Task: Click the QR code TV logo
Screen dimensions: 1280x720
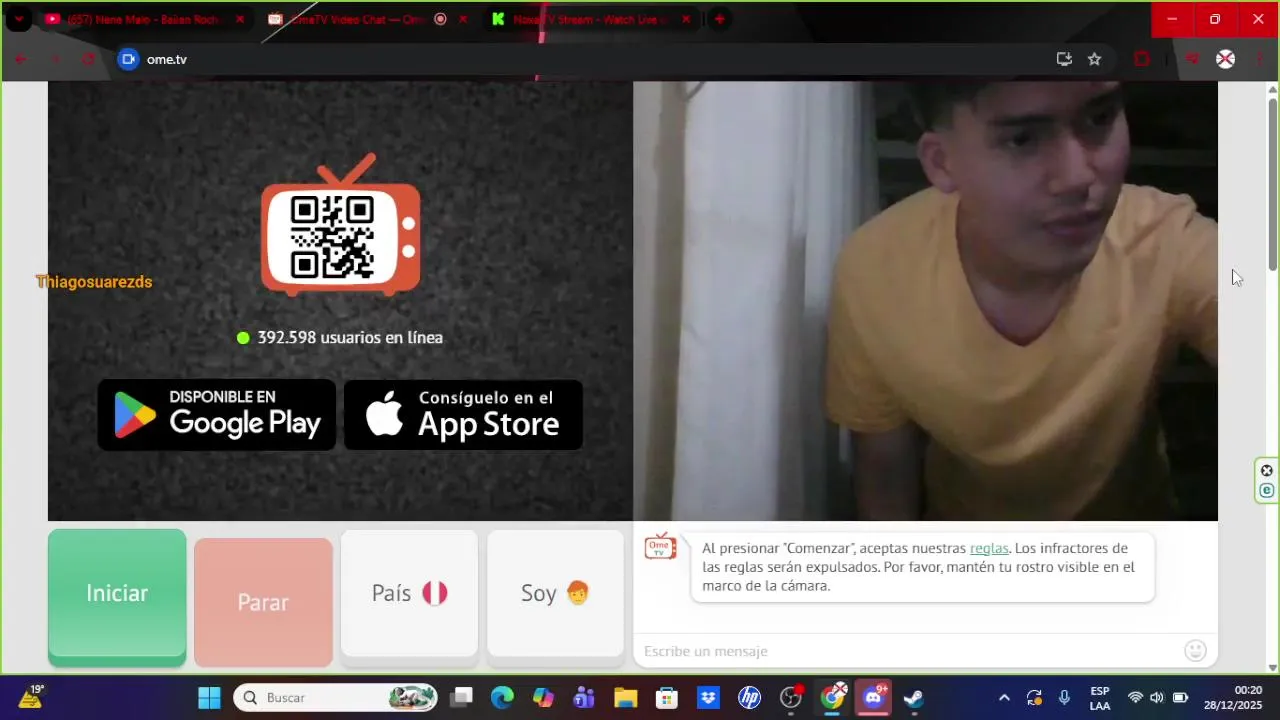Action: click(340, 227)
